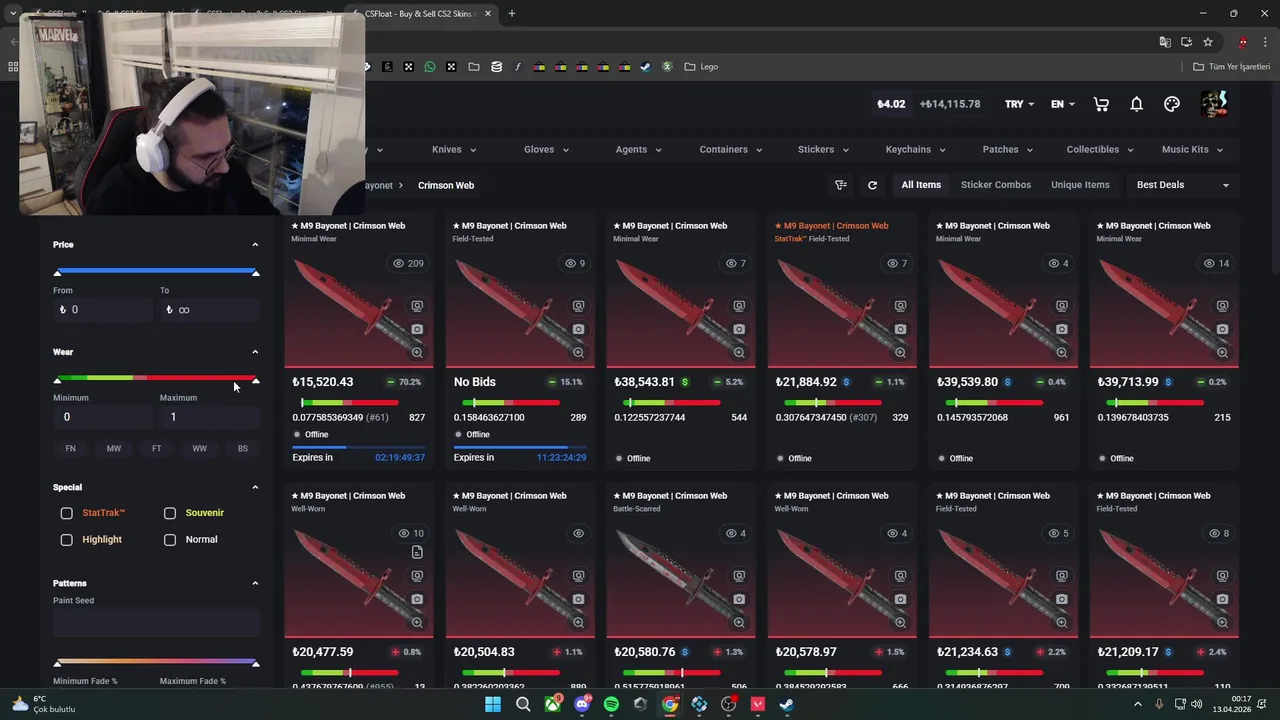
Task: Click the zoom magnifier on the No Bids card
Action: click(578, 352)
